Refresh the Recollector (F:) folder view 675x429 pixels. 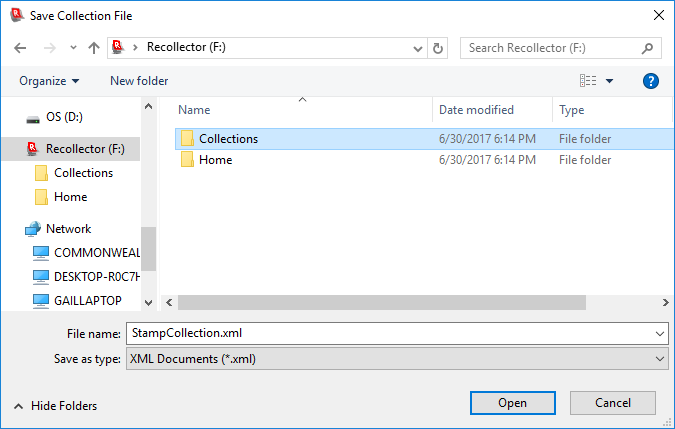[438, 48]
